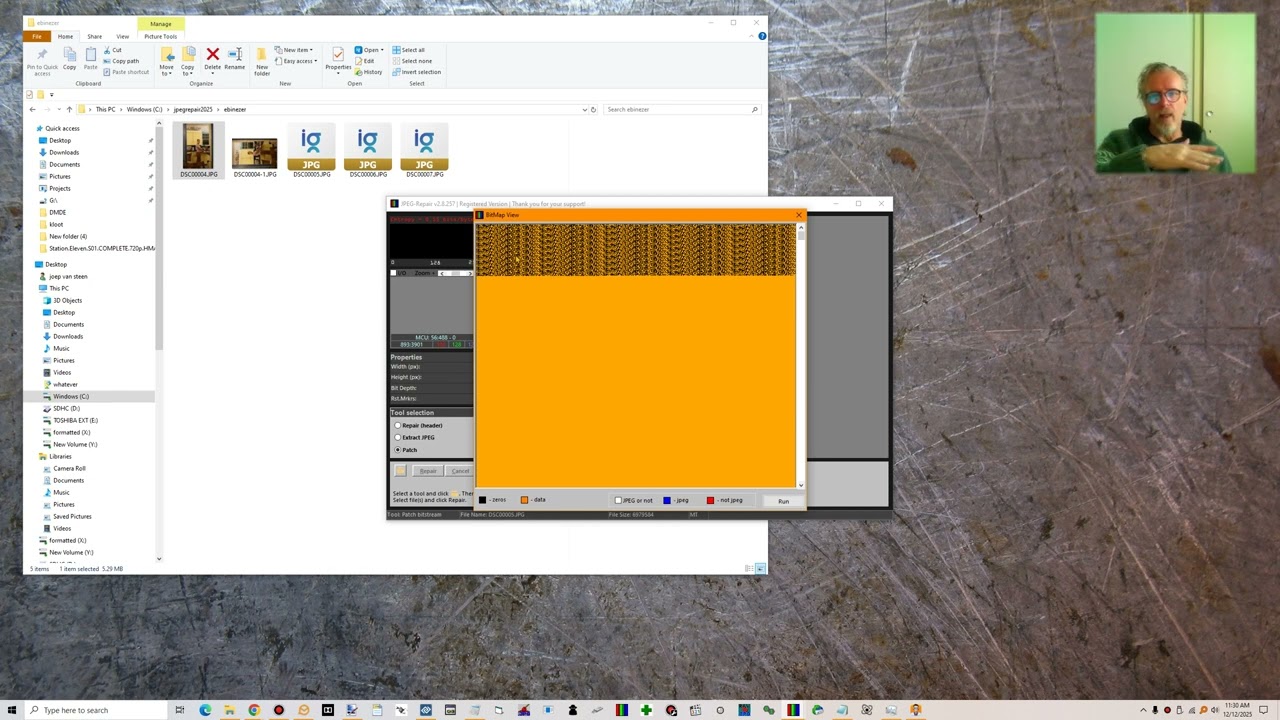1280x720 pixels.
Task: Open the File tab in Explorer
Action: (x=37, y=36)
